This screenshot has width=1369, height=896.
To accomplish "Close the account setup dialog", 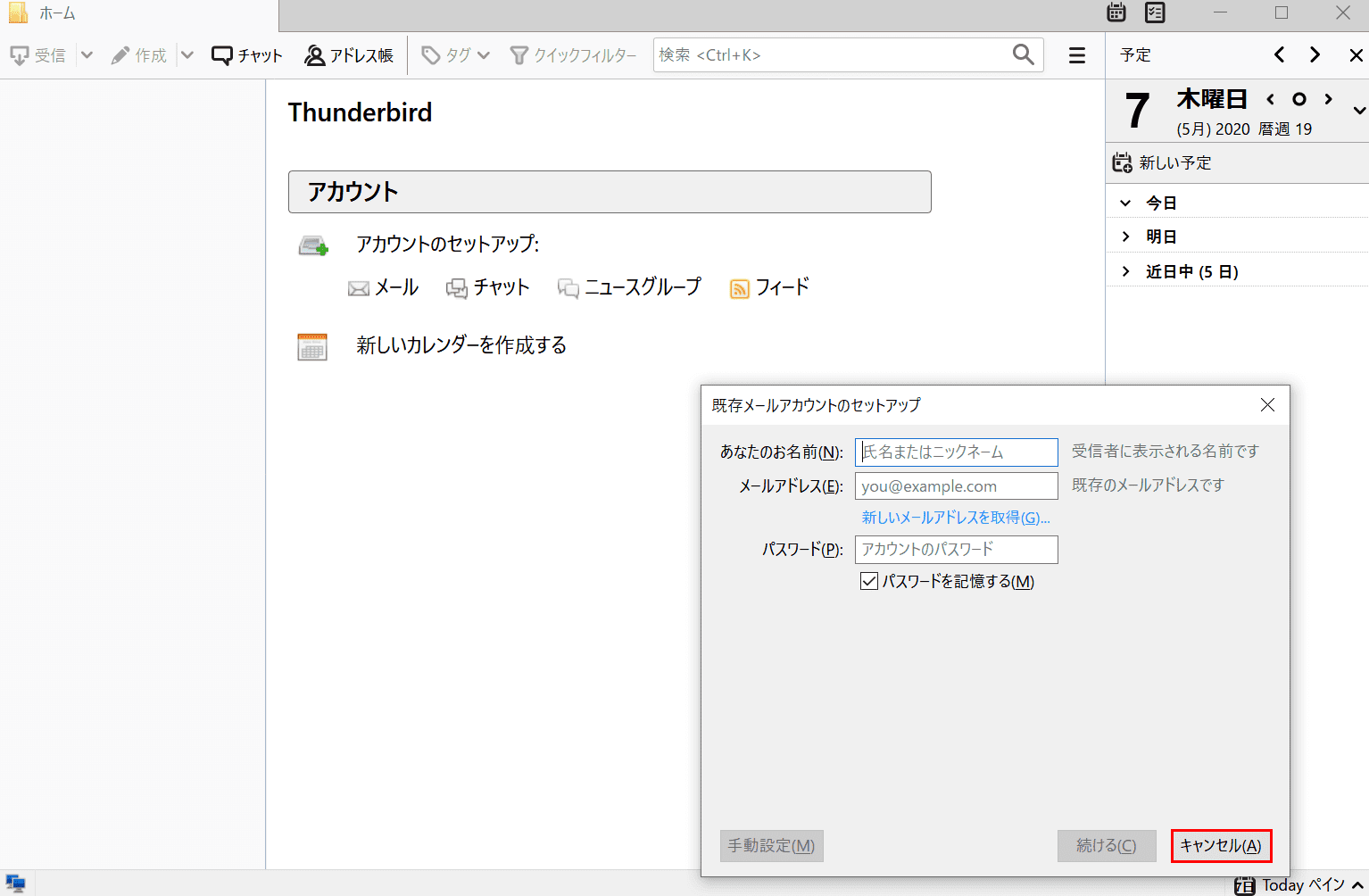I will 1267,405.
